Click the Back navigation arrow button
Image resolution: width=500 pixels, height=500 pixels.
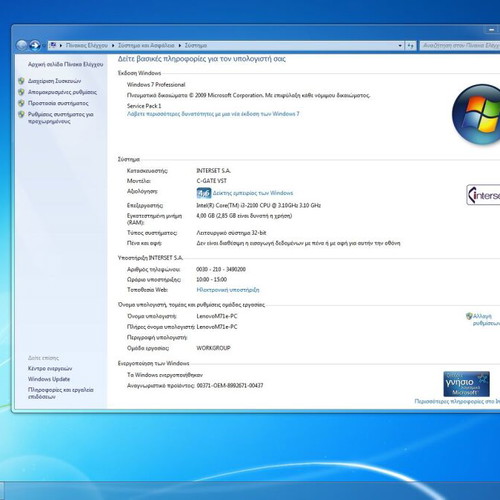pyautogui.click(x=22, y=45)
